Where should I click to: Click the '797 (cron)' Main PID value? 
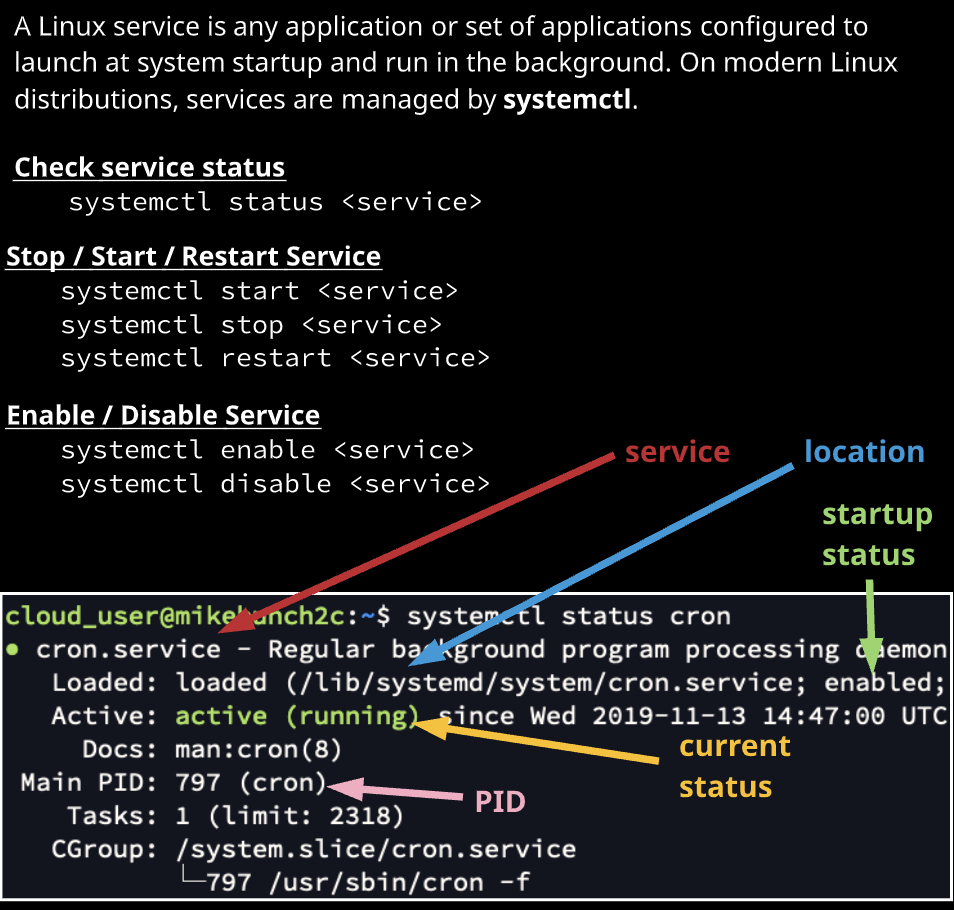pyautogui.click(x=251, y=782)
